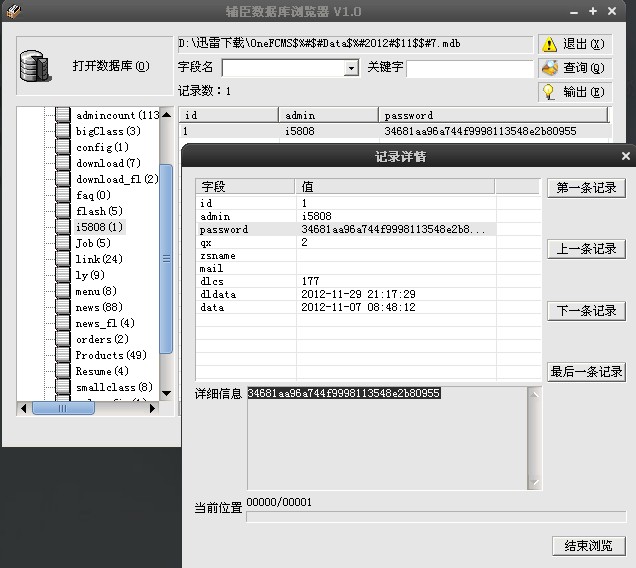Click the i5808 cell in results table

[299, 131]
